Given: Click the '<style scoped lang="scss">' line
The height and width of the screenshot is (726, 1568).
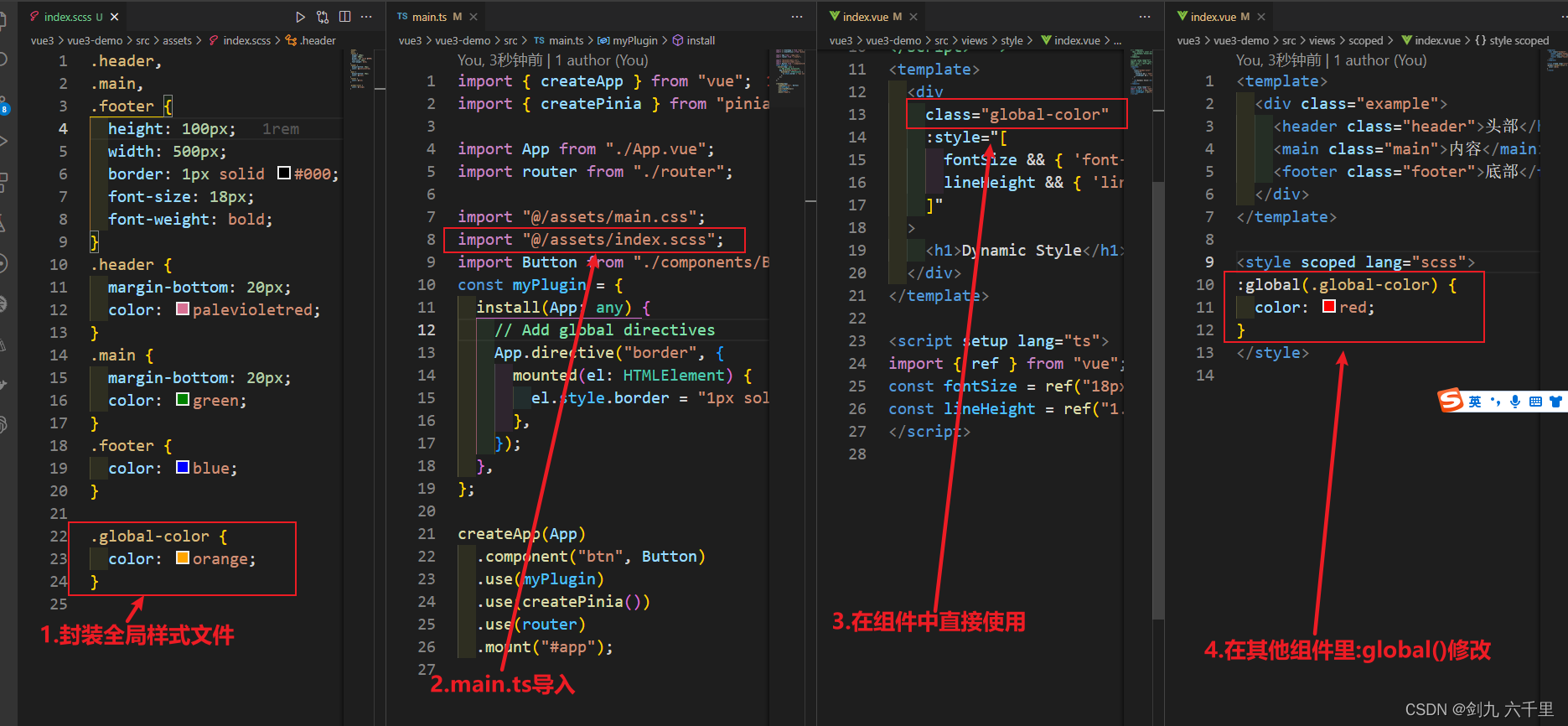Looking at the screenshot, I should 1355,262.
